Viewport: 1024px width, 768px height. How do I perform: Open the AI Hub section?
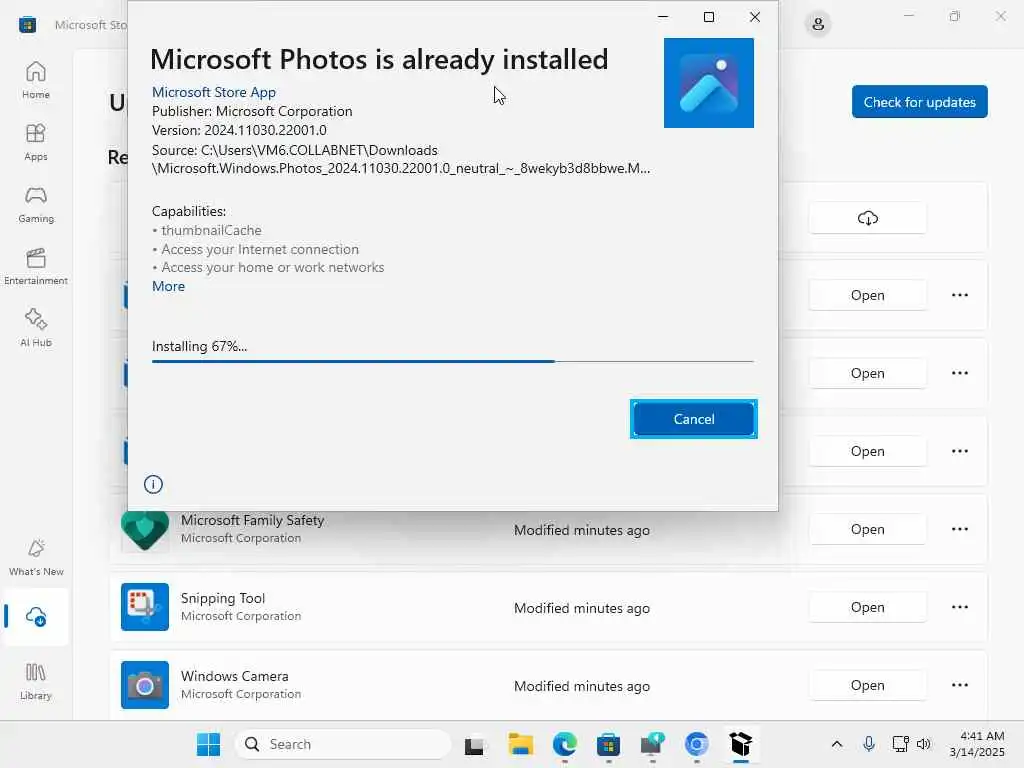[36, 328]
